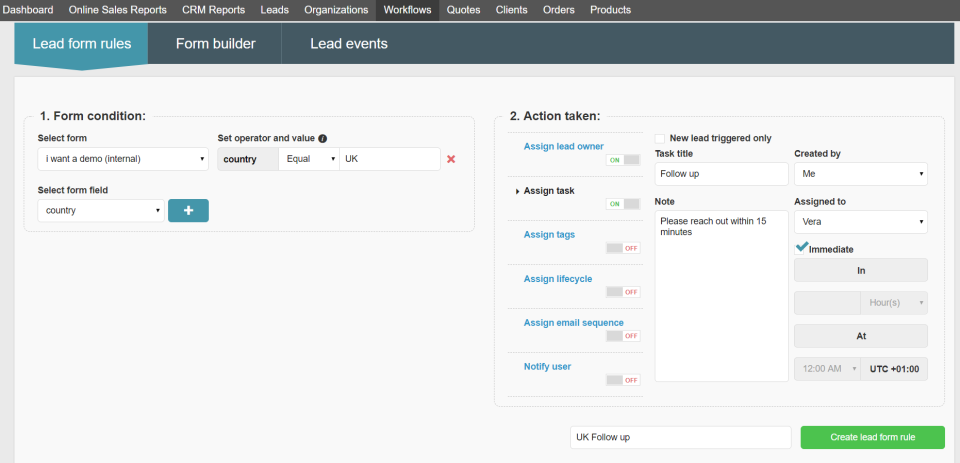Turn off the Assign task switch
This screenshot has width=960, height=463.
[x=623, y=204]
